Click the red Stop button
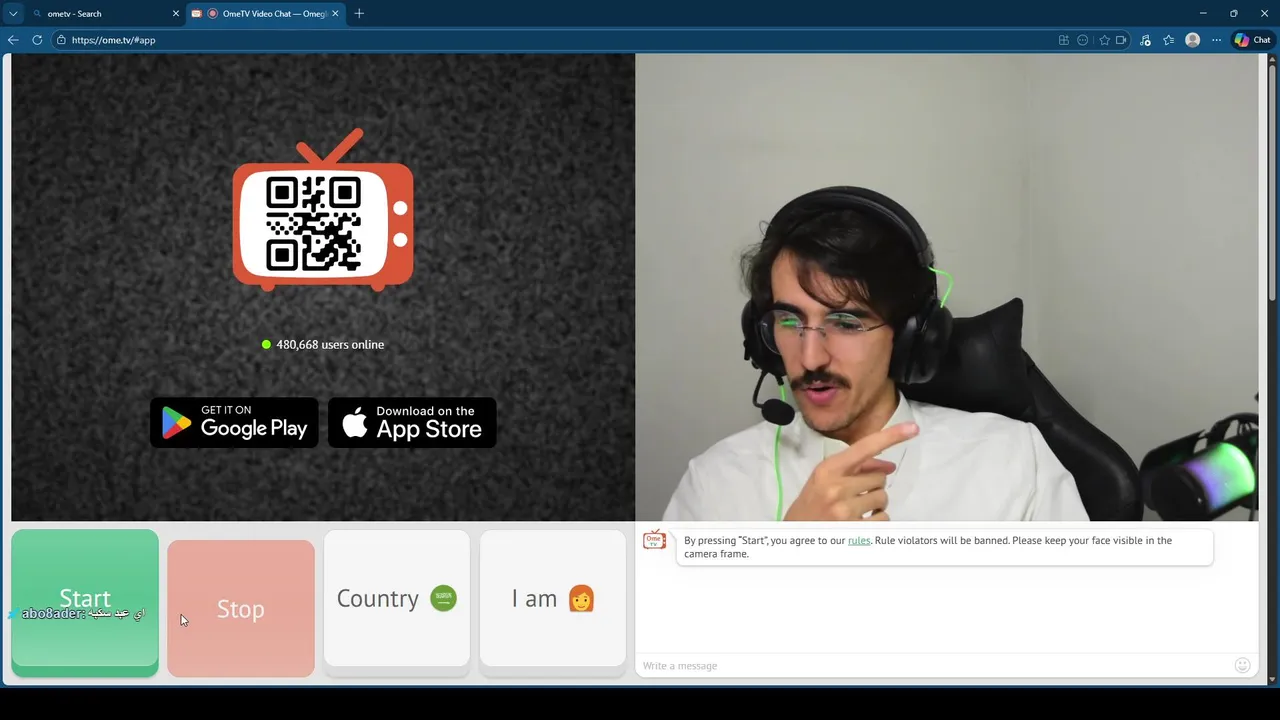The image size is (1280, 720). click(x=241, y=608)
